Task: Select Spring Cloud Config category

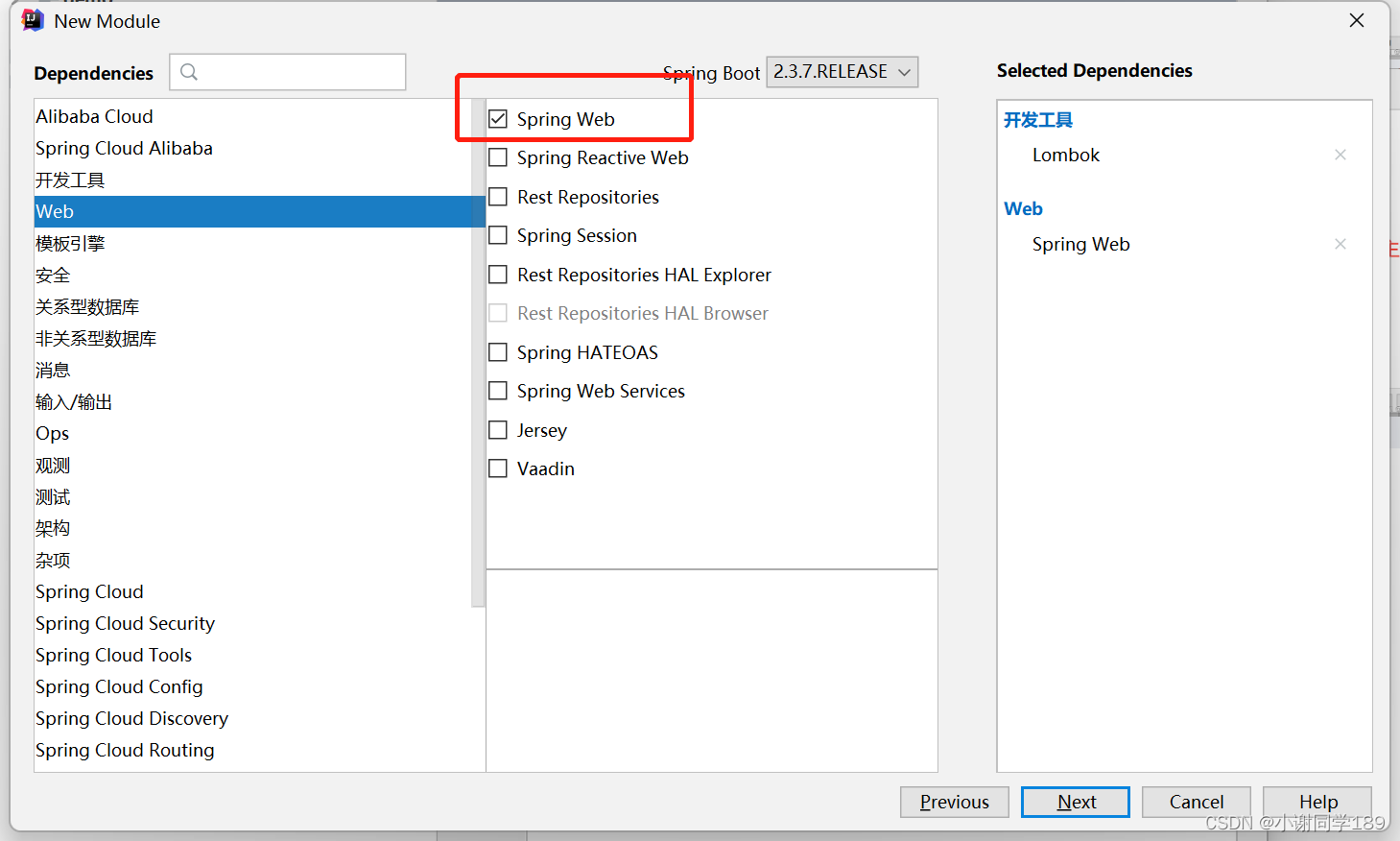Action: click(253, 686)
